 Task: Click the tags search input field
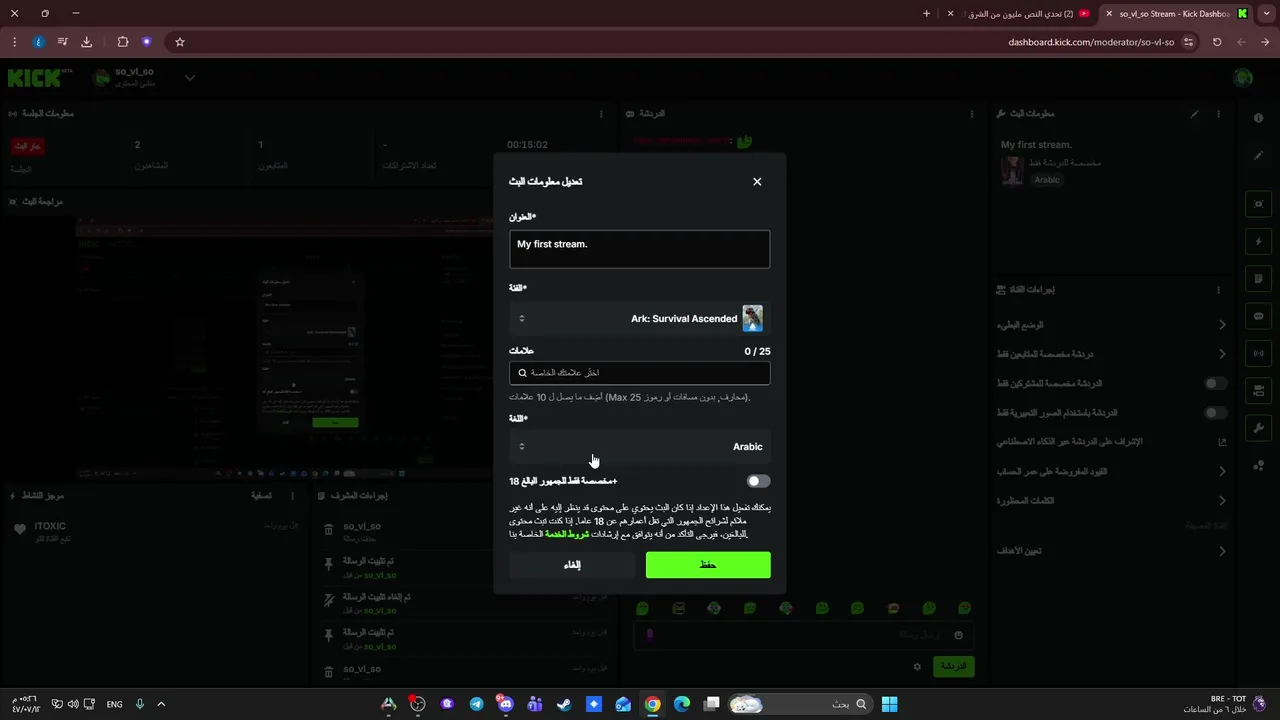[x=640, y=372]
